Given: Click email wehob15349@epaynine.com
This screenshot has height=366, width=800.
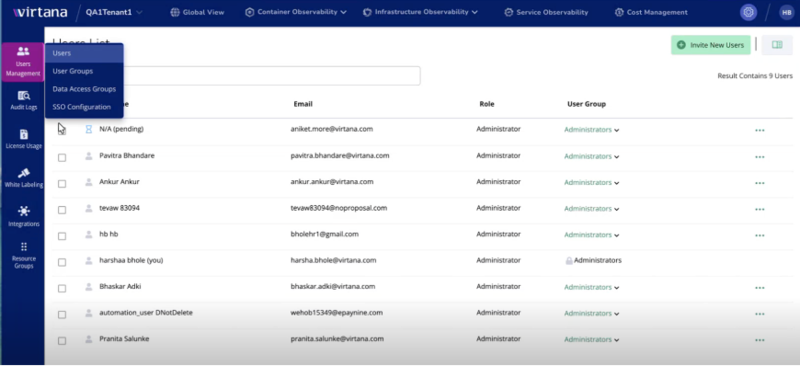Looking at the screenshot, I should click(x=337, y=312).
